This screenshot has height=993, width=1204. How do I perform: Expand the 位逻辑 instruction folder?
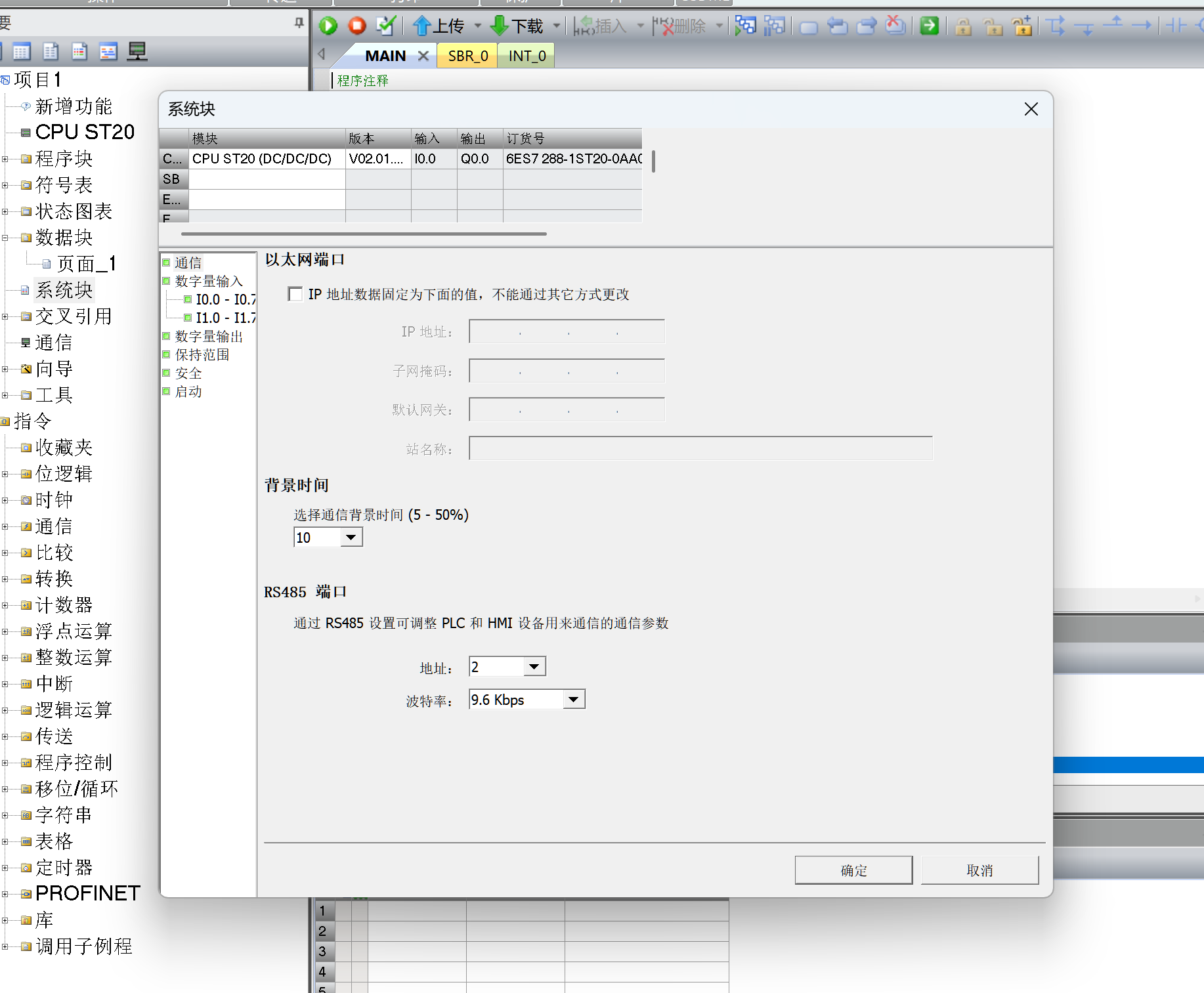[x=5, y=474]
